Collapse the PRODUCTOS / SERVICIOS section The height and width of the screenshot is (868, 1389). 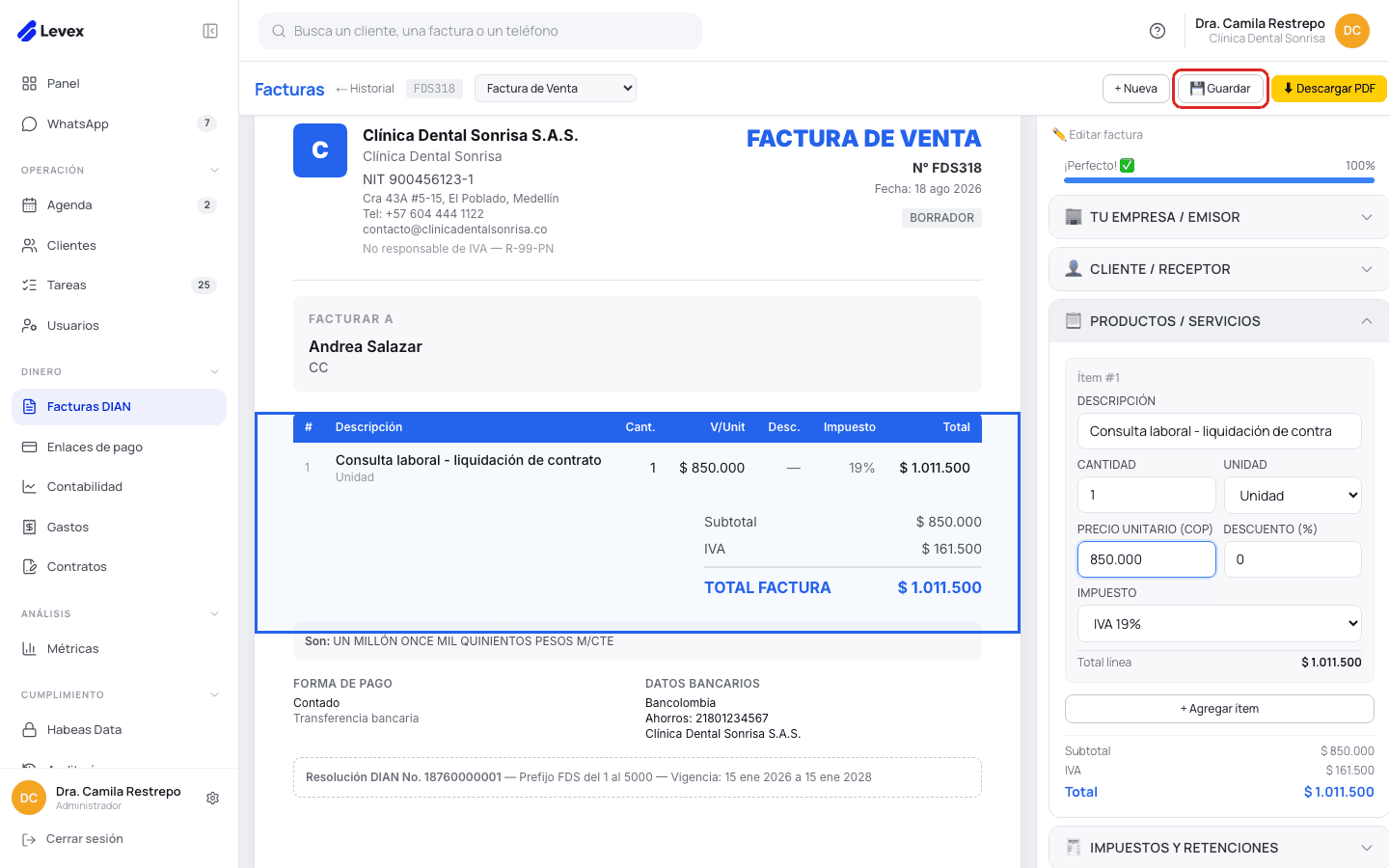[1219, 321]
